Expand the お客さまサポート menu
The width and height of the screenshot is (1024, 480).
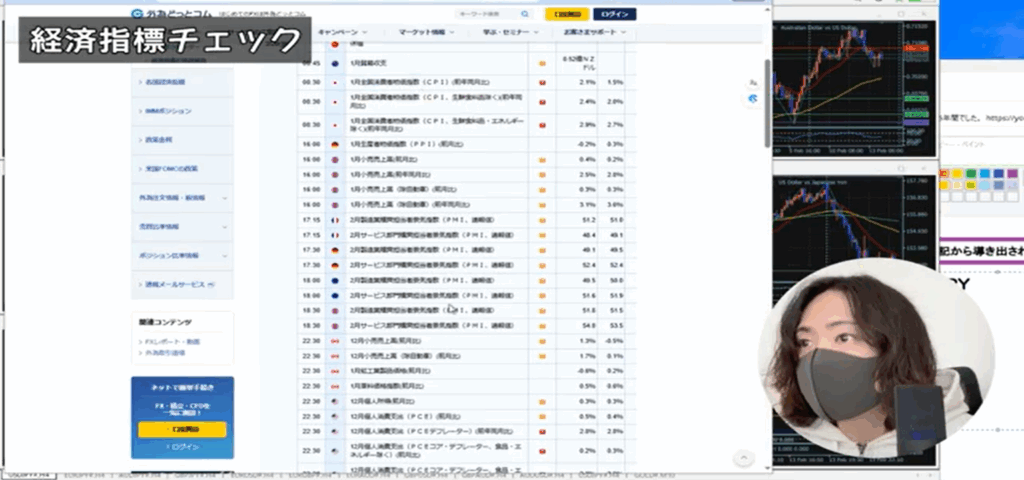click(593, 32)
